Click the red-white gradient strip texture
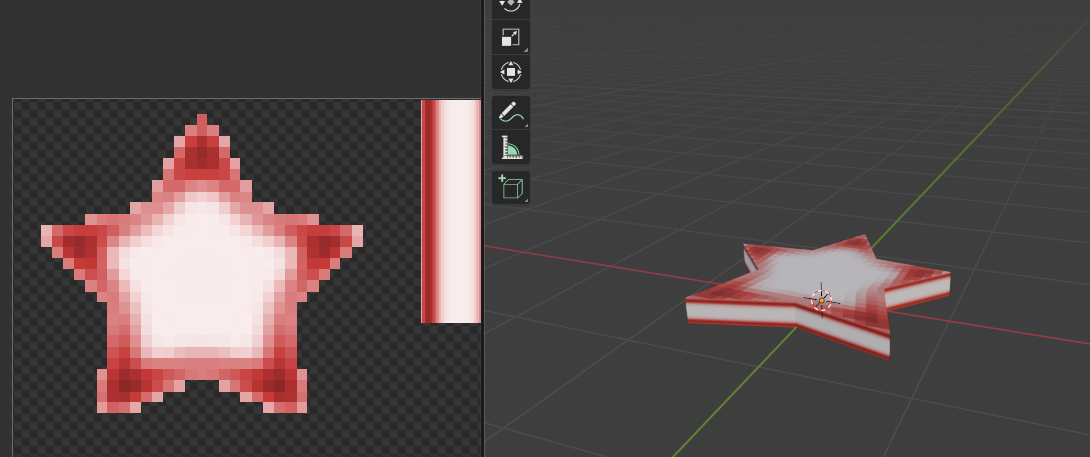 (451, 211)
